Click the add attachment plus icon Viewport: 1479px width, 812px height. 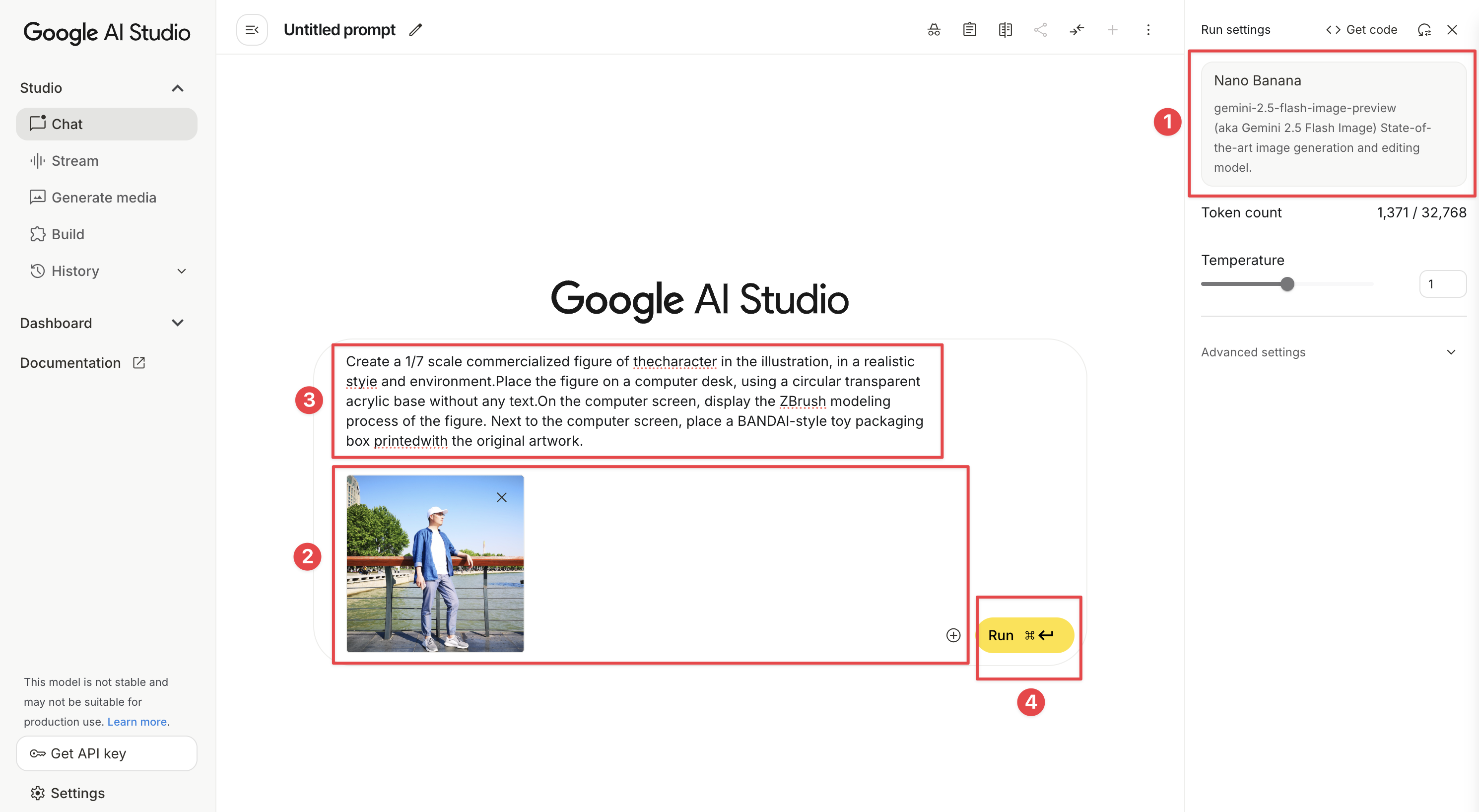click(x=953, y=635)
